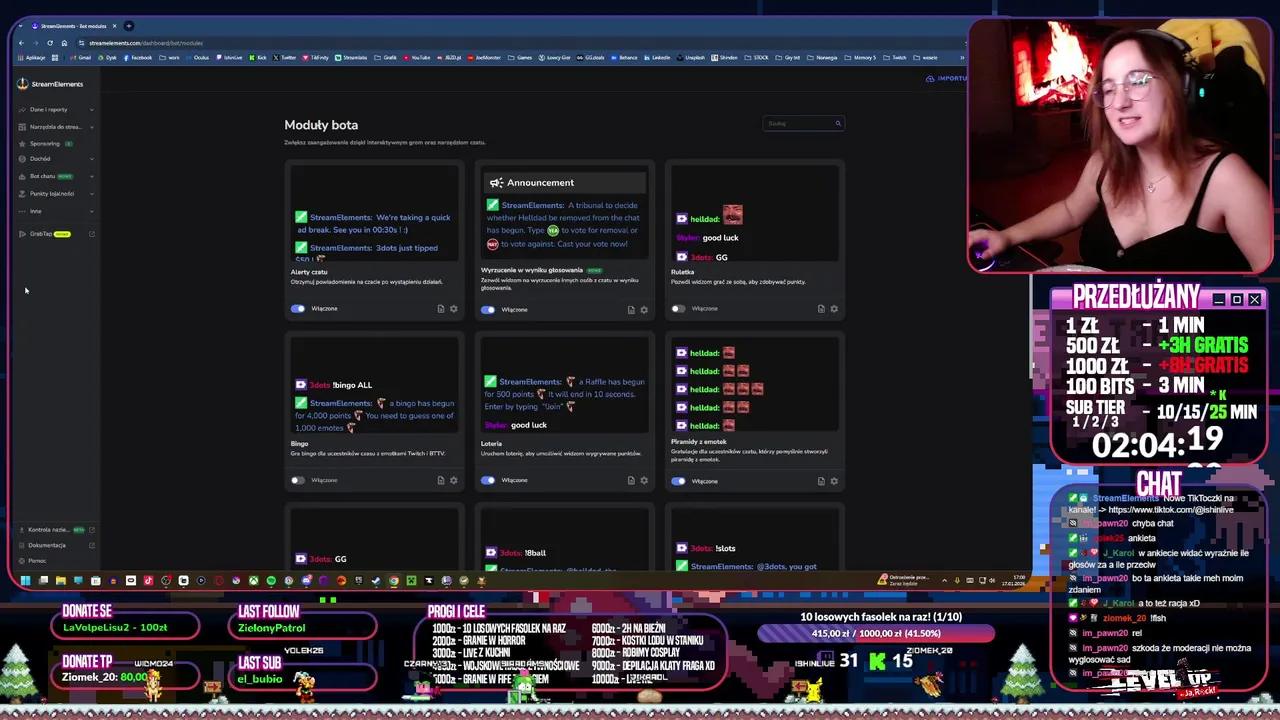Open Windows Start button in taskbar

(x=25, y=580)
